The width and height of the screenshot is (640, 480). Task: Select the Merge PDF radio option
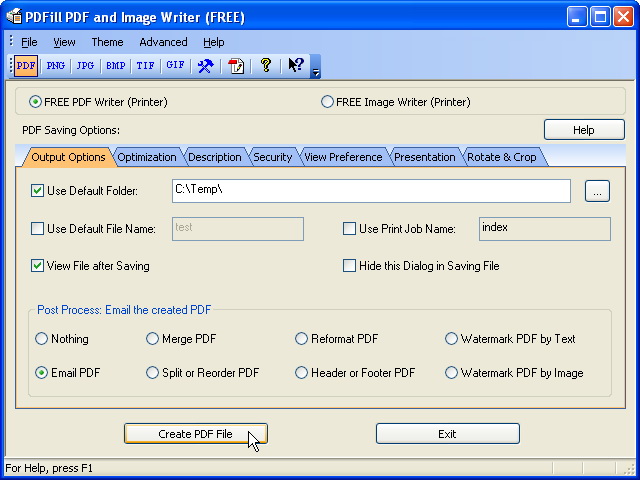tap(153, 339)
